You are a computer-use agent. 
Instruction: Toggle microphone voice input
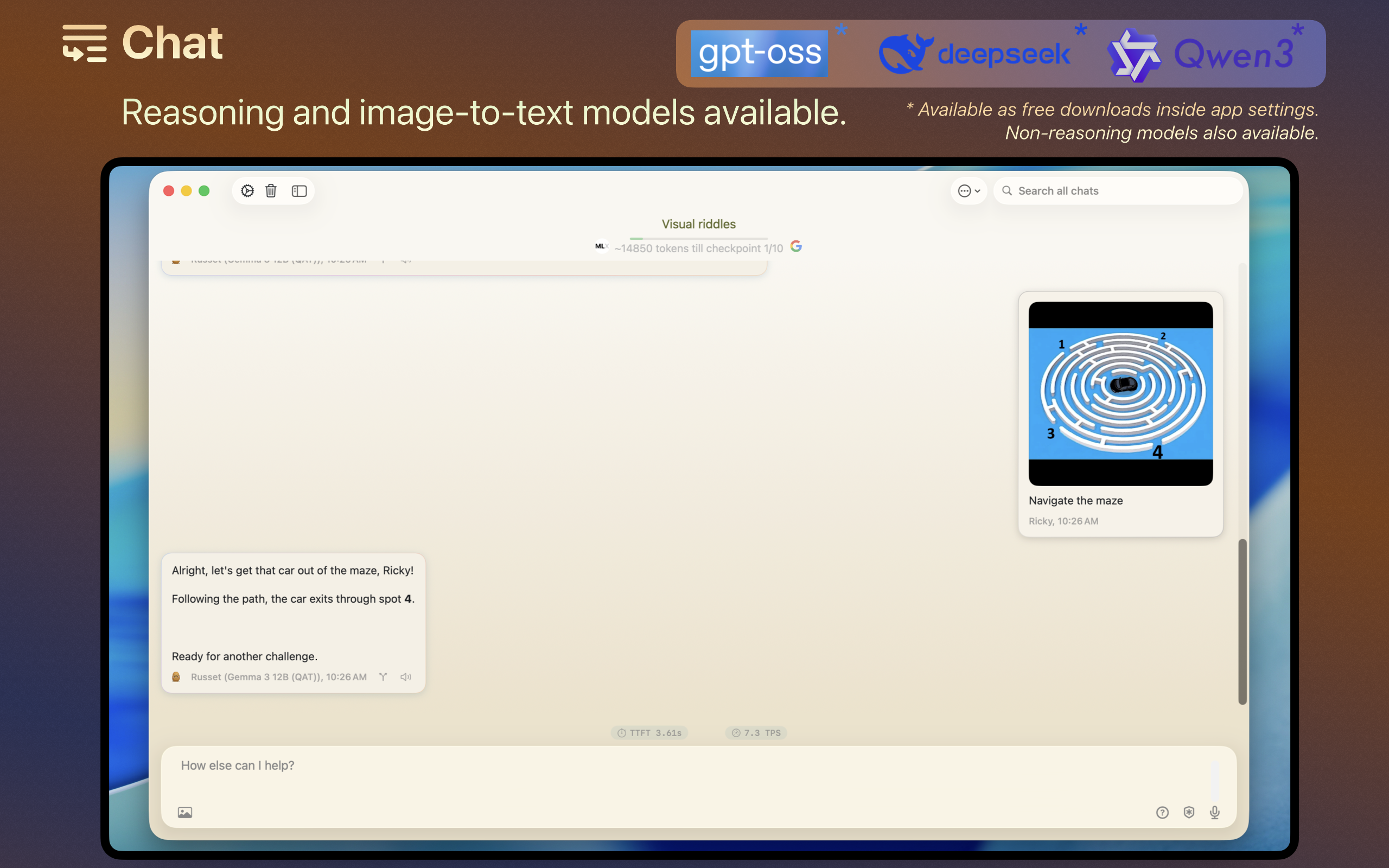[1214, 812]
